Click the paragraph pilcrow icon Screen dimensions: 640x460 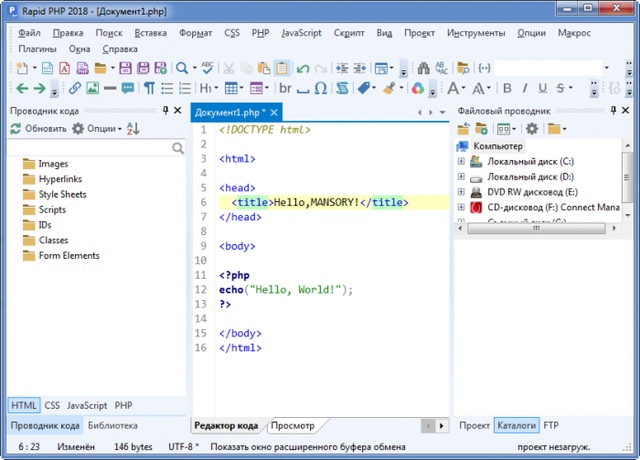149,88
